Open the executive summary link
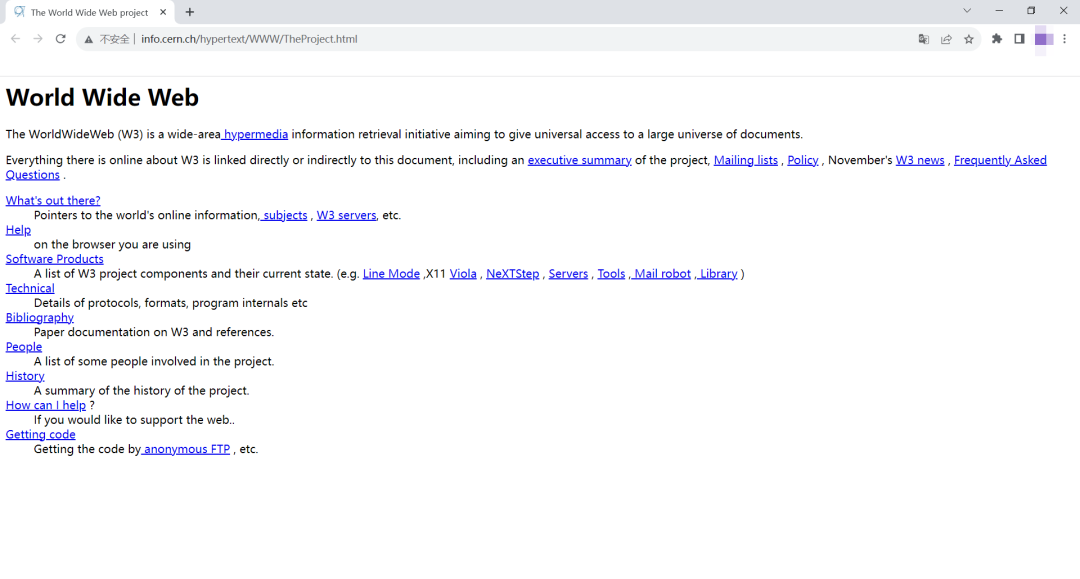Viewport: 1080px width, 579px height. (579, 160)
